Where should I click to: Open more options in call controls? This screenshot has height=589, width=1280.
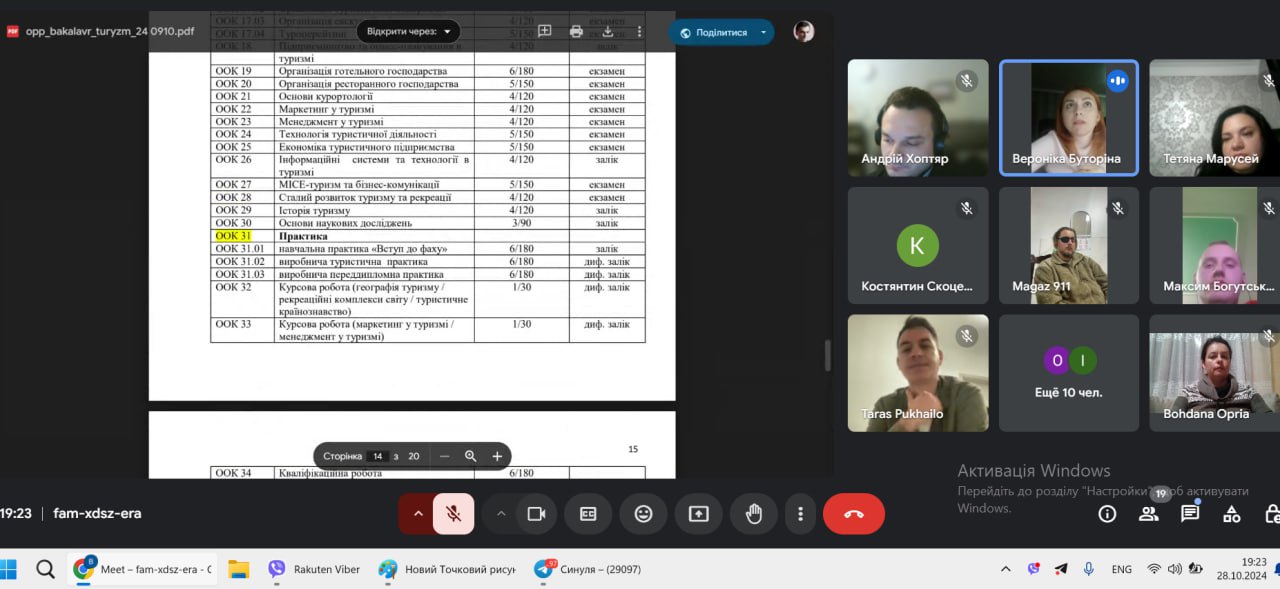(x=800, y=514)
